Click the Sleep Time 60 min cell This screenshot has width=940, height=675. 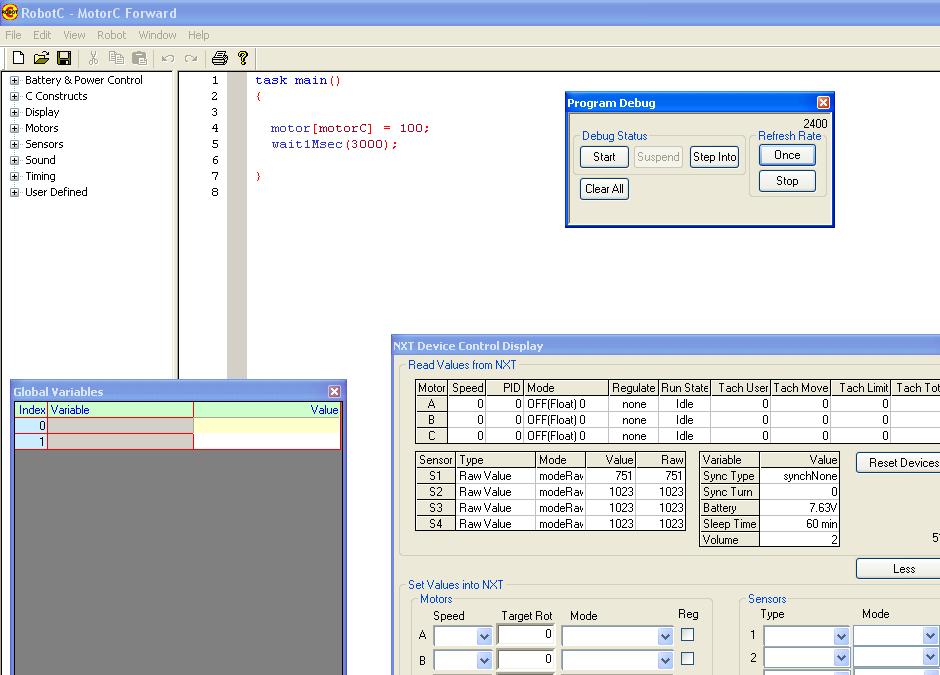click(x=799, y=524)
